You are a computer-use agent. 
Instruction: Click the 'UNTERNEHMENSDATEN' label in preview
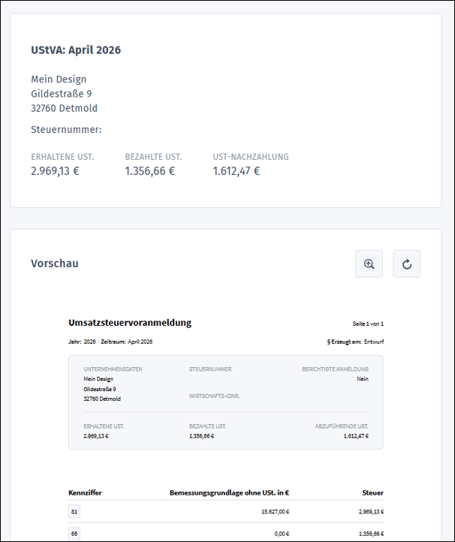click(x=113, y=369)
